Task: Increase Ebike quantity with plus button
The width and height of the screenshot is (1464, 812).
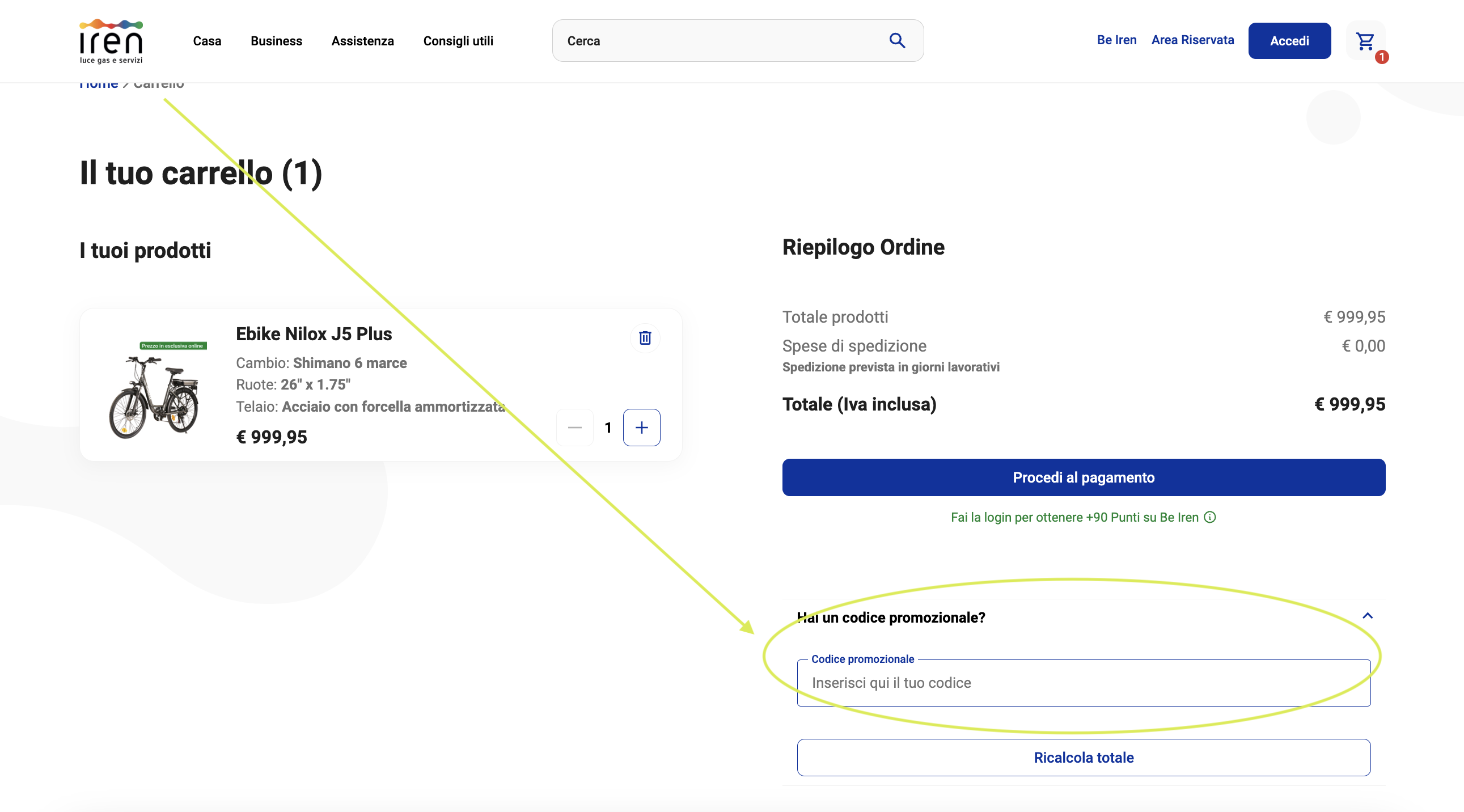Action: 641,428
